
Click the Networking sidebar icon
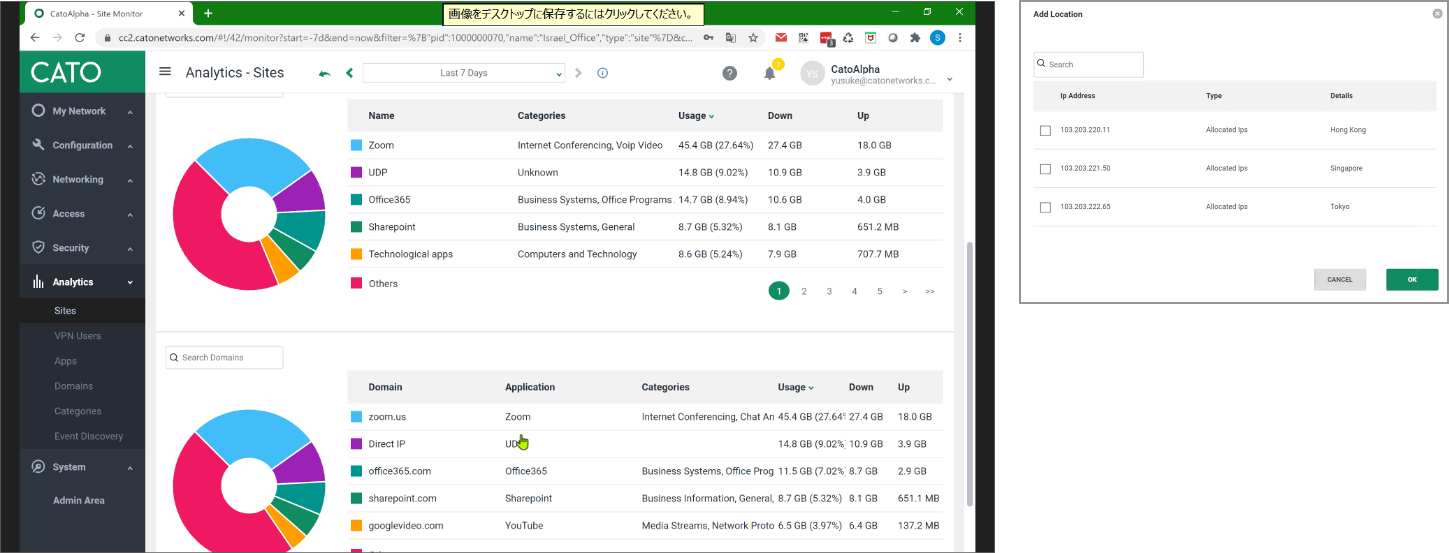[x=38, y=179]
